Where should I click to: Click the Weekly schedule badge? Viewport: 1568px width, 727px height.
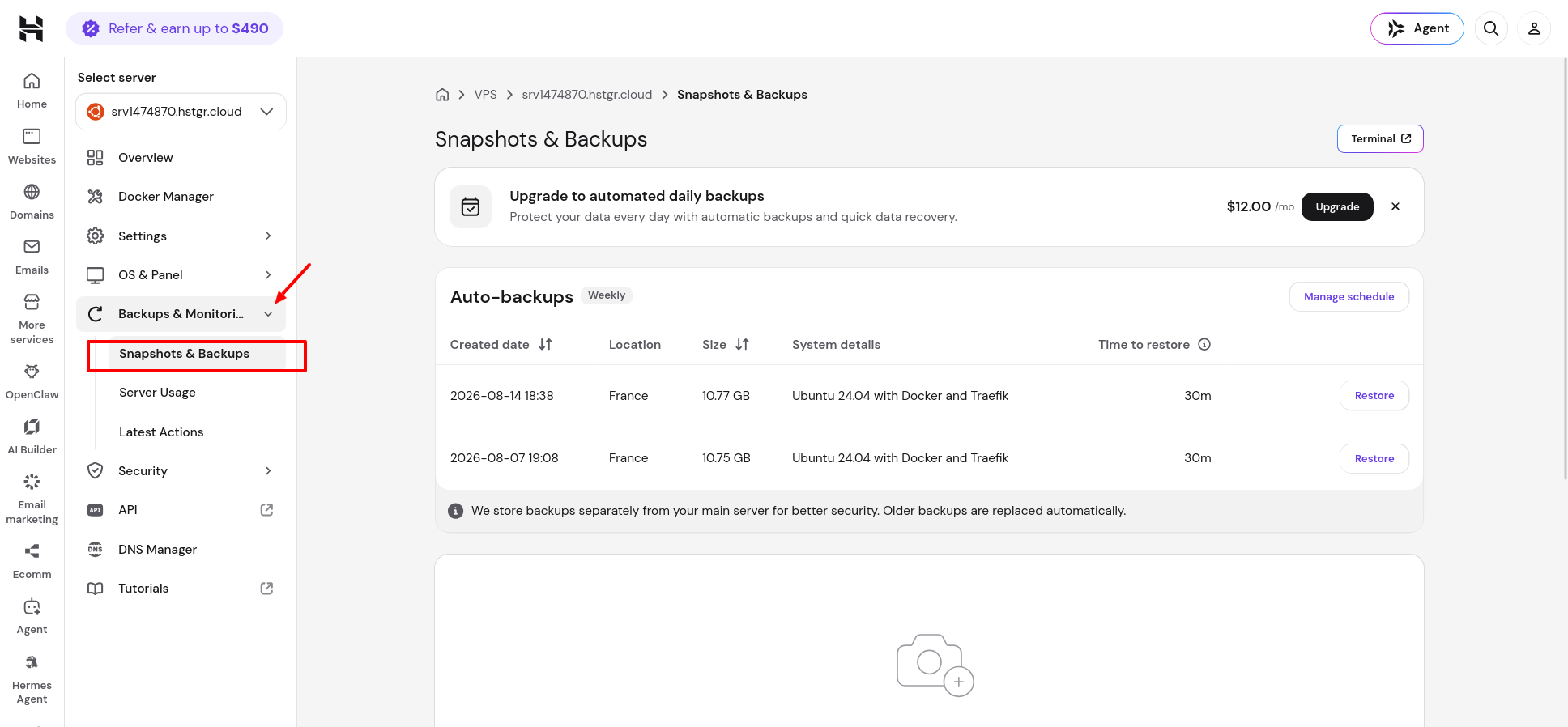point(607,295)
